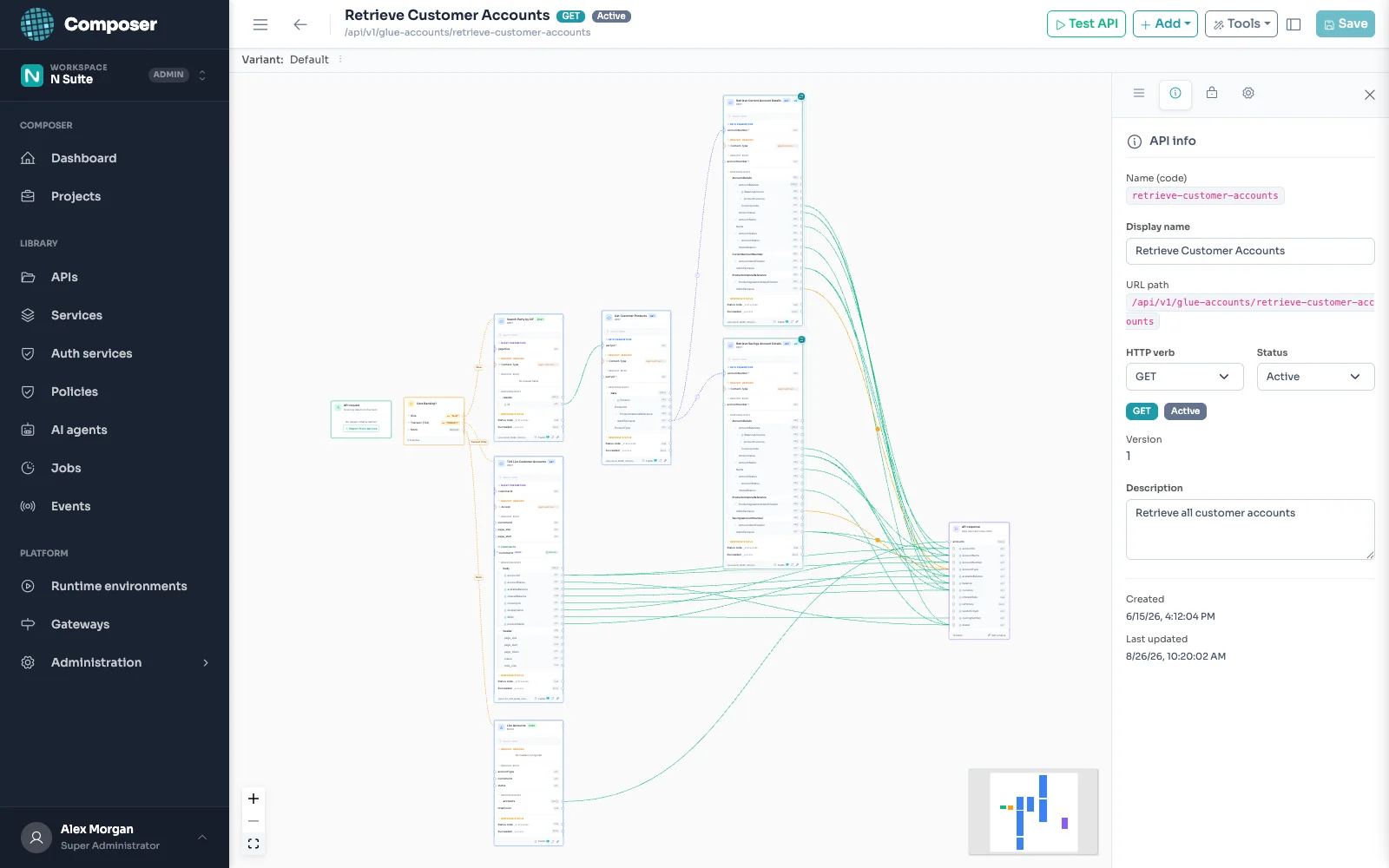Click the Gateways signpost icon
This screenshot has height=868, width=1389.
28,624
